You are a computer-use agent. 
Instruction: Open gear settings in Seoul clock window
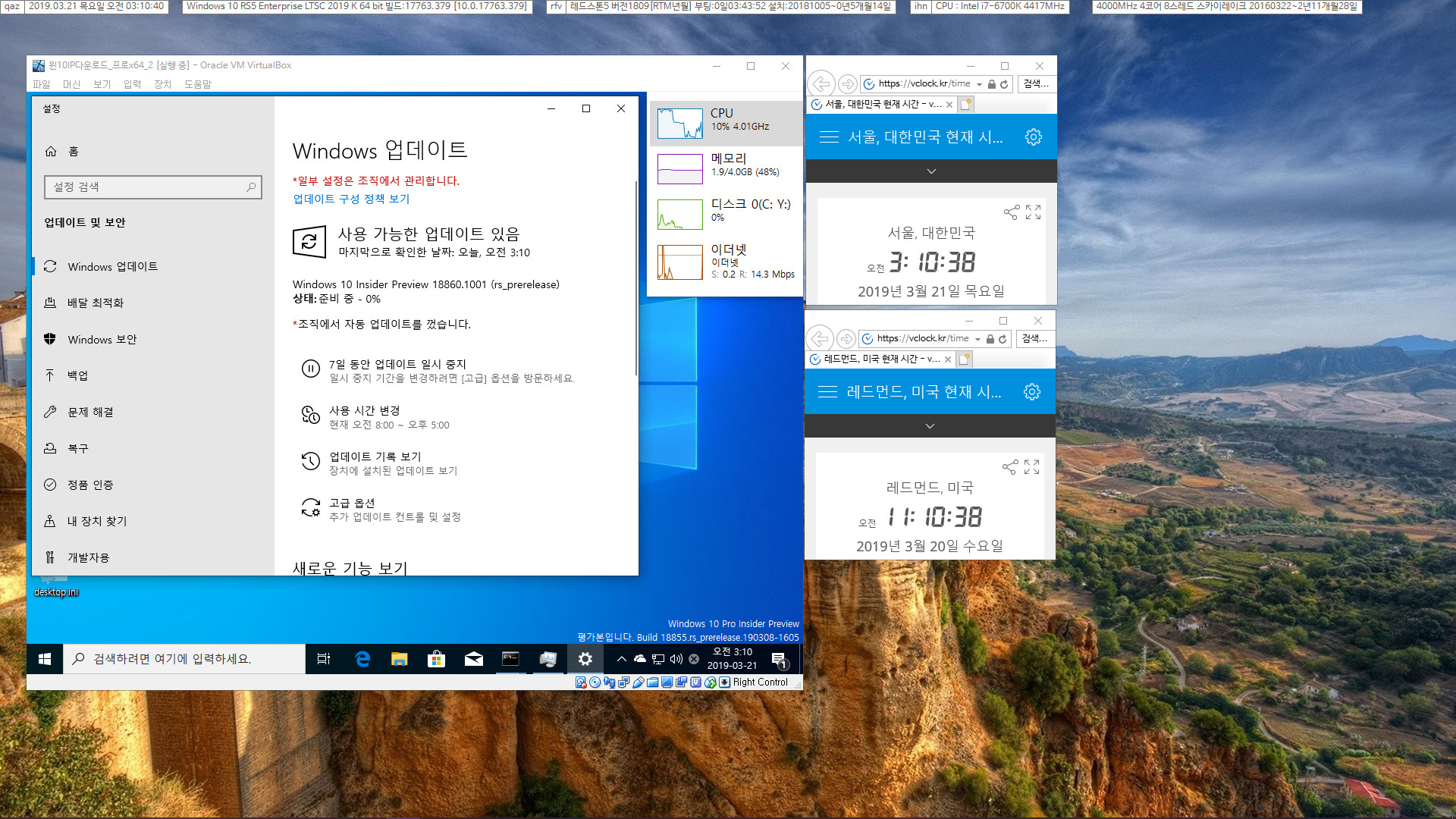click(1034, 137)
